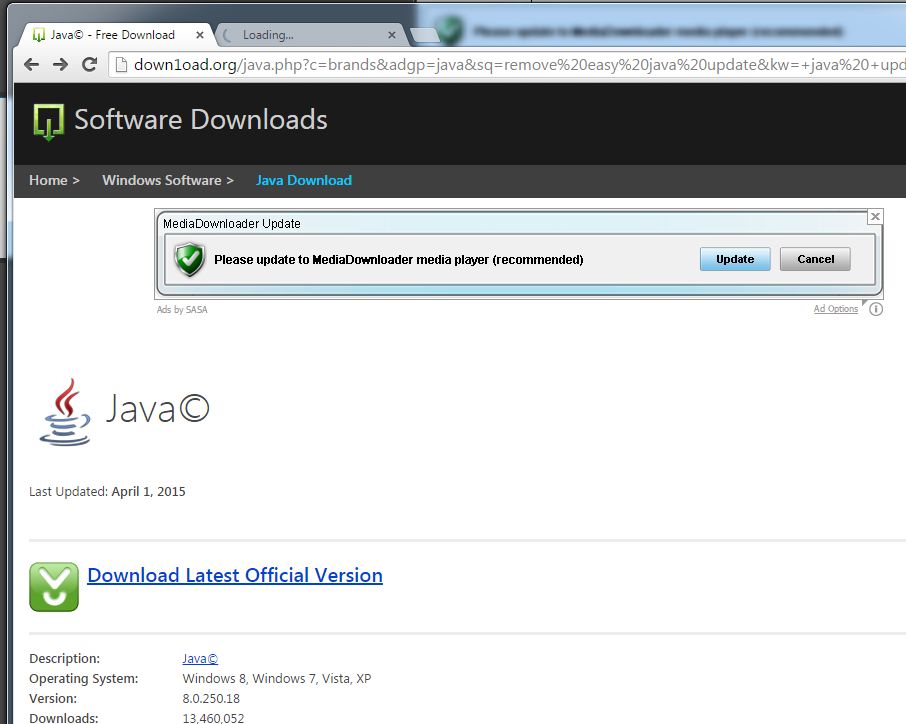Click the downloads count 13,460,052
This screenshot has height=724, width=906.
[213, 718]
